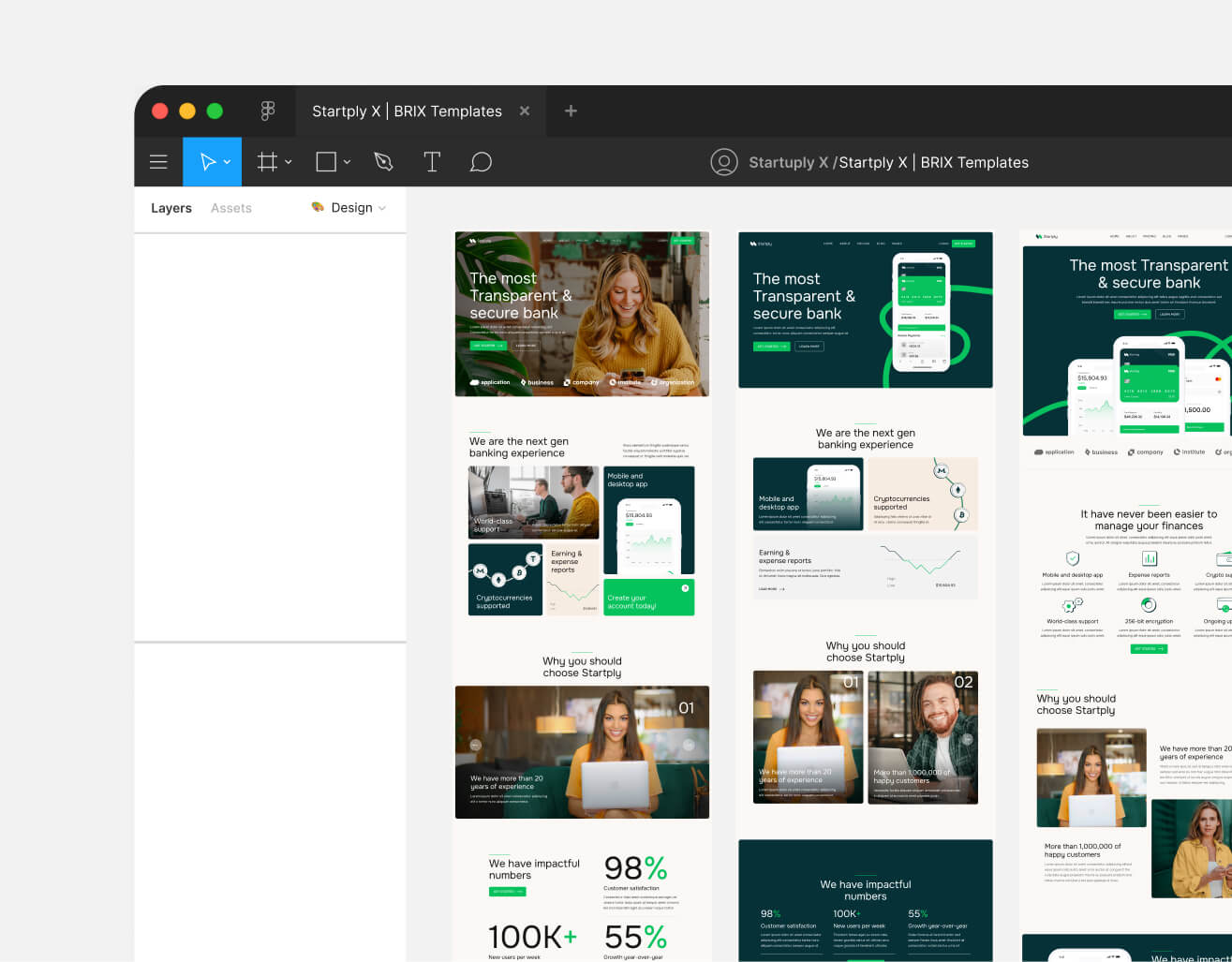Click the Startply X browser tab
This screenshot has height=962, width=1232.
[x=408, y=111]
